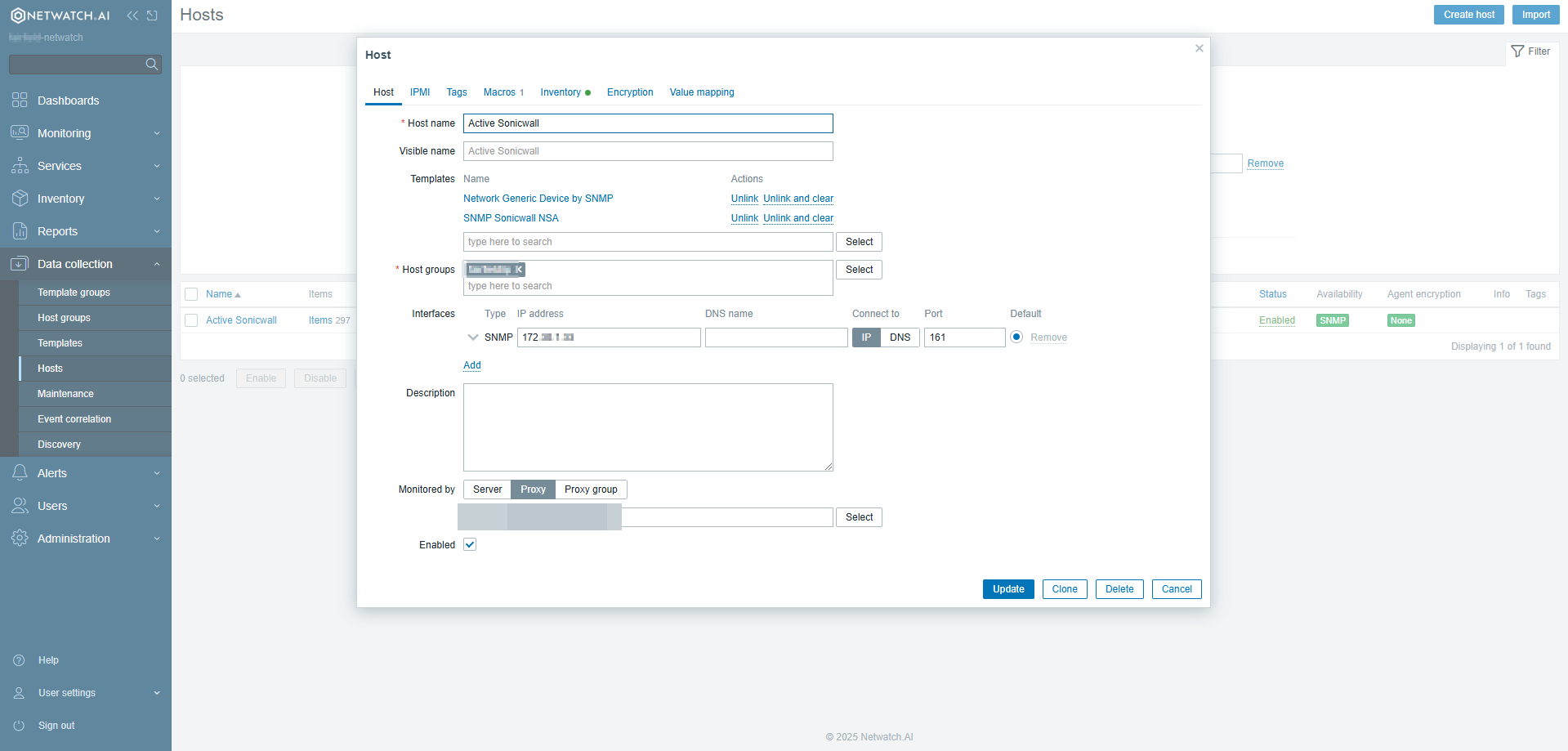
Task: Click the Inventory sidebar icon
Action: pos(20,198)
